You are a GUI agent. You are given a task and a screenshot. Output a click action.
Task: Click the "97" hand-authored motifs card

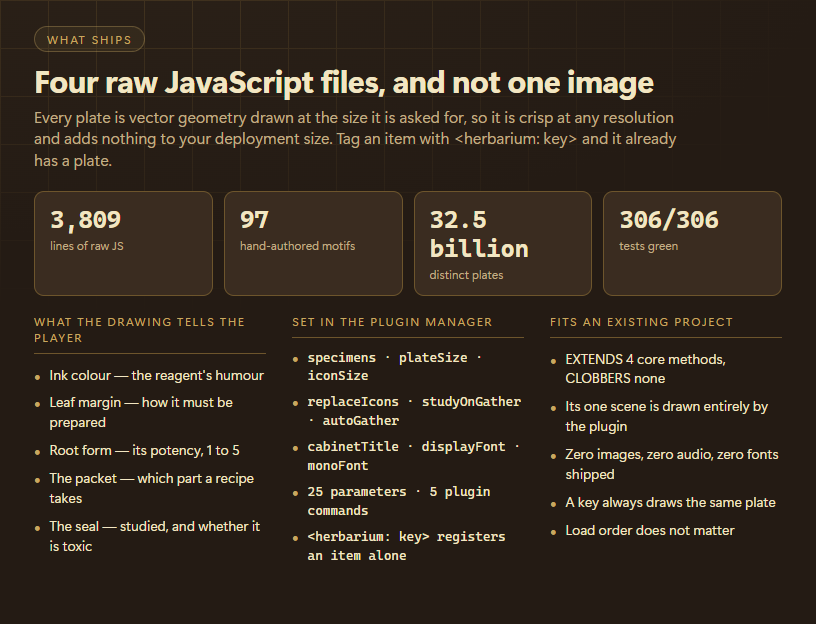313,244
